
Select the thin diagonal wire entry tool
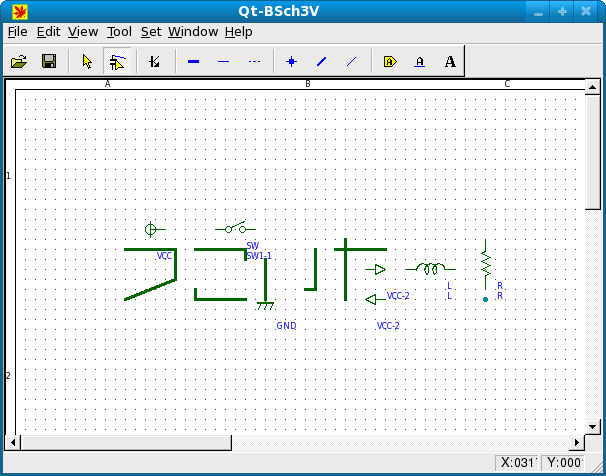point(351,62)
